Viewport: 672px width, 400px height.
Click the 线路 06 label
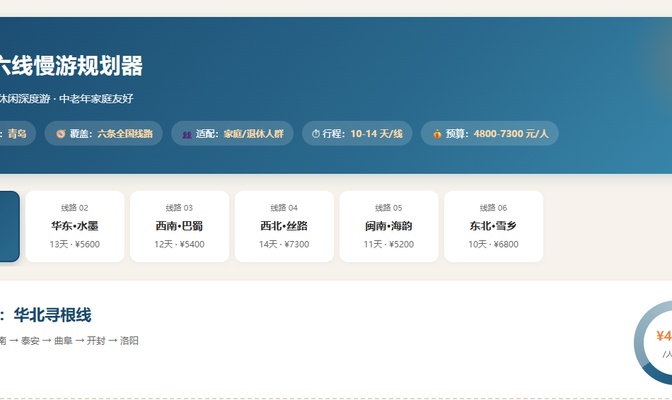pyautogui.click(x=493, y=208)
